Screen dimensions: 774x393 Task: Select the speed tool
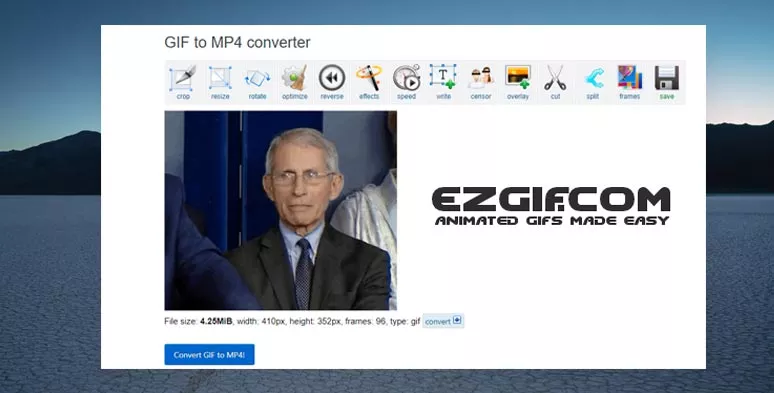pyautogui.click(x=406, y=82)
